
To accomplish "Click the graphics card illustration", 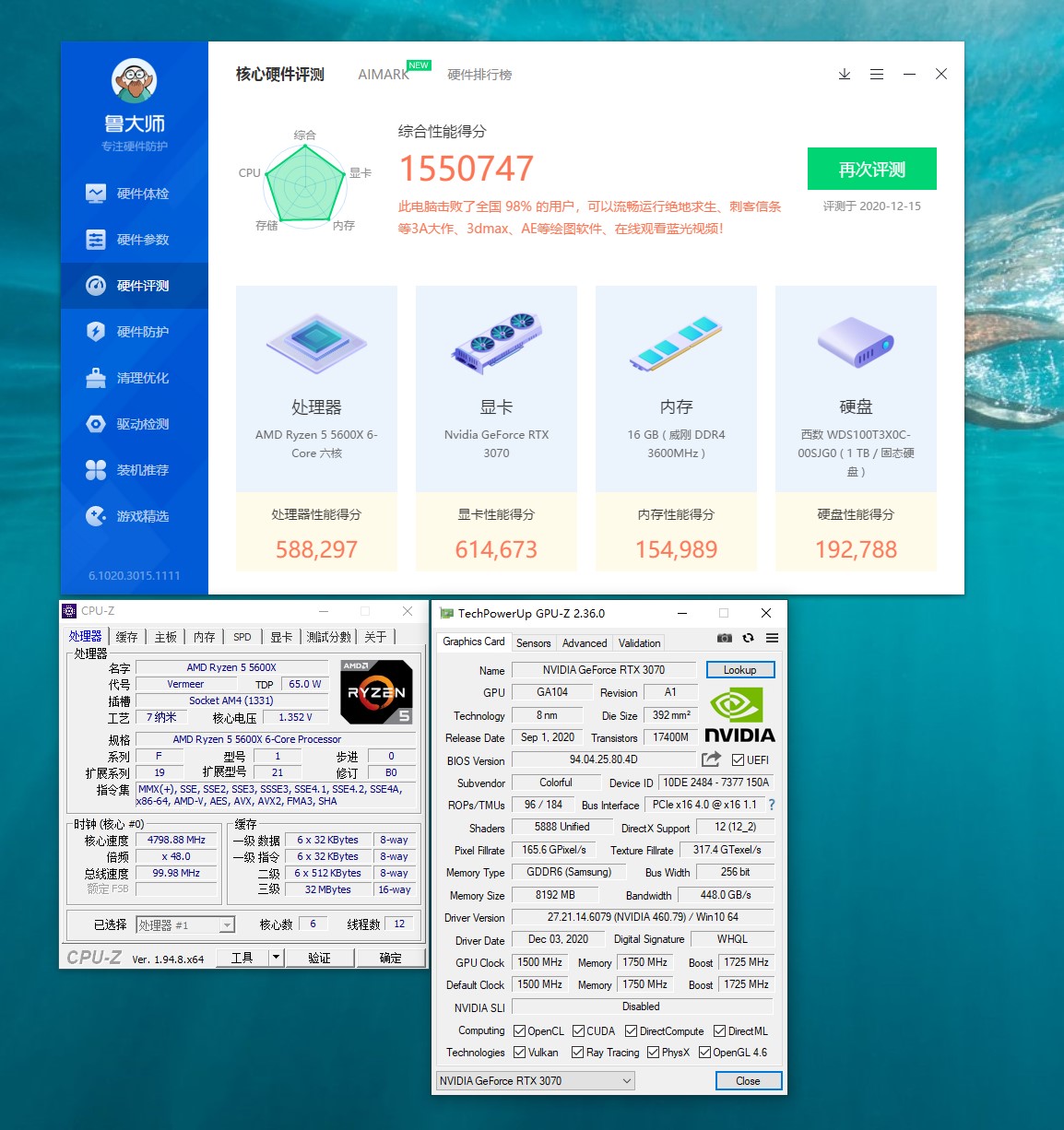I will 496,343.
